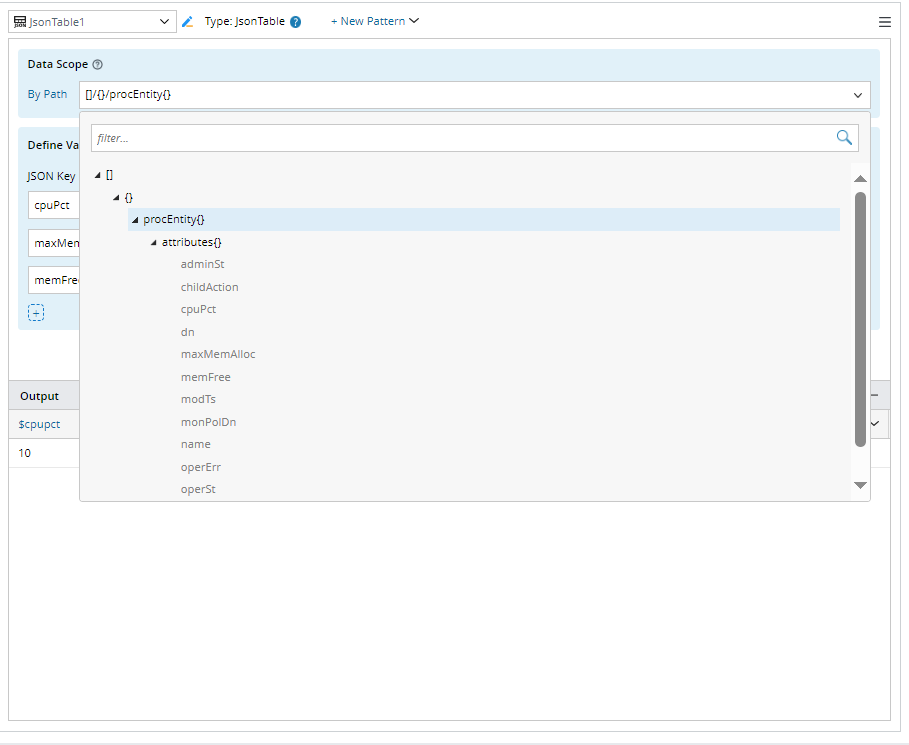The width and height of the screenshot is (909, 745).
Task: Click the search magnifier icon in filter box
Action: point(844,138)
